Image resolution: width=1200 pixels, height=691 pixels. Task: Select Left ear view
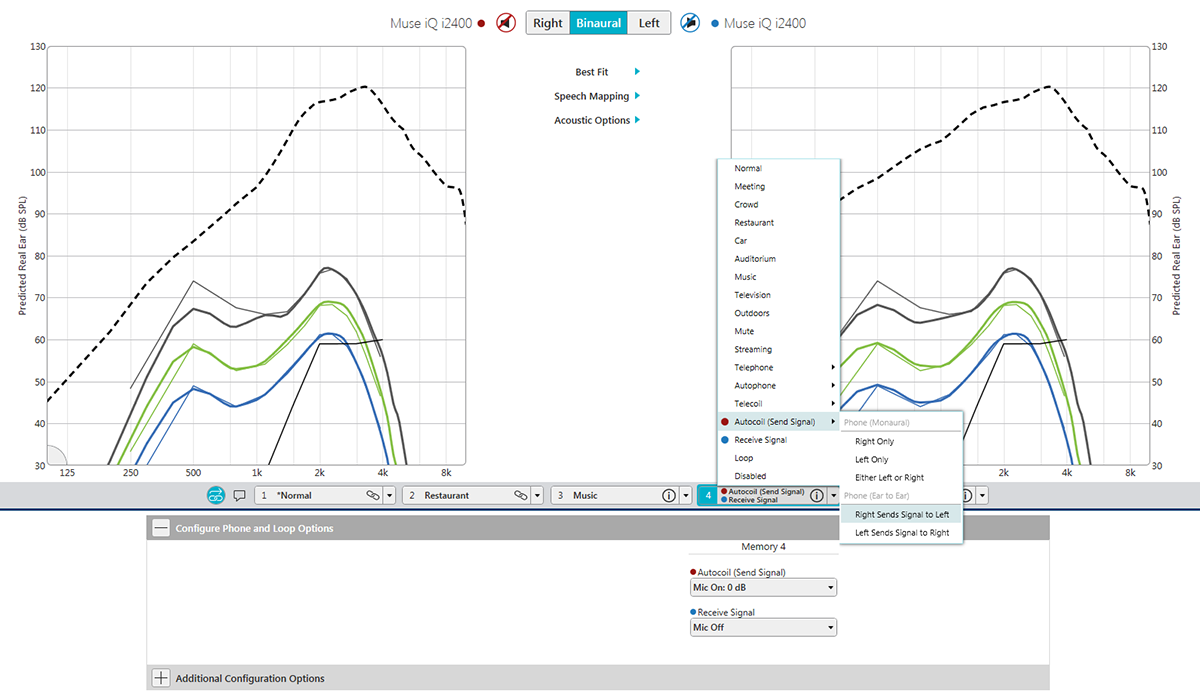649,23
